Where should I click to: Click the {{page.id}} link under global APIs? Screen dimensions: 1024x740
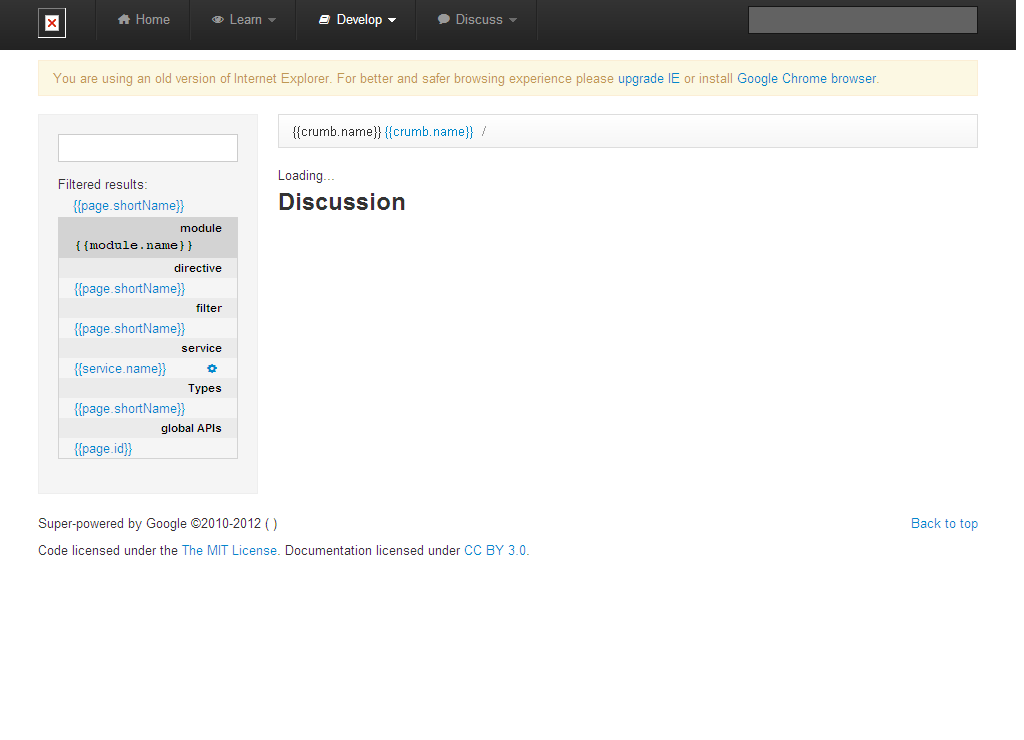[103, 449]
